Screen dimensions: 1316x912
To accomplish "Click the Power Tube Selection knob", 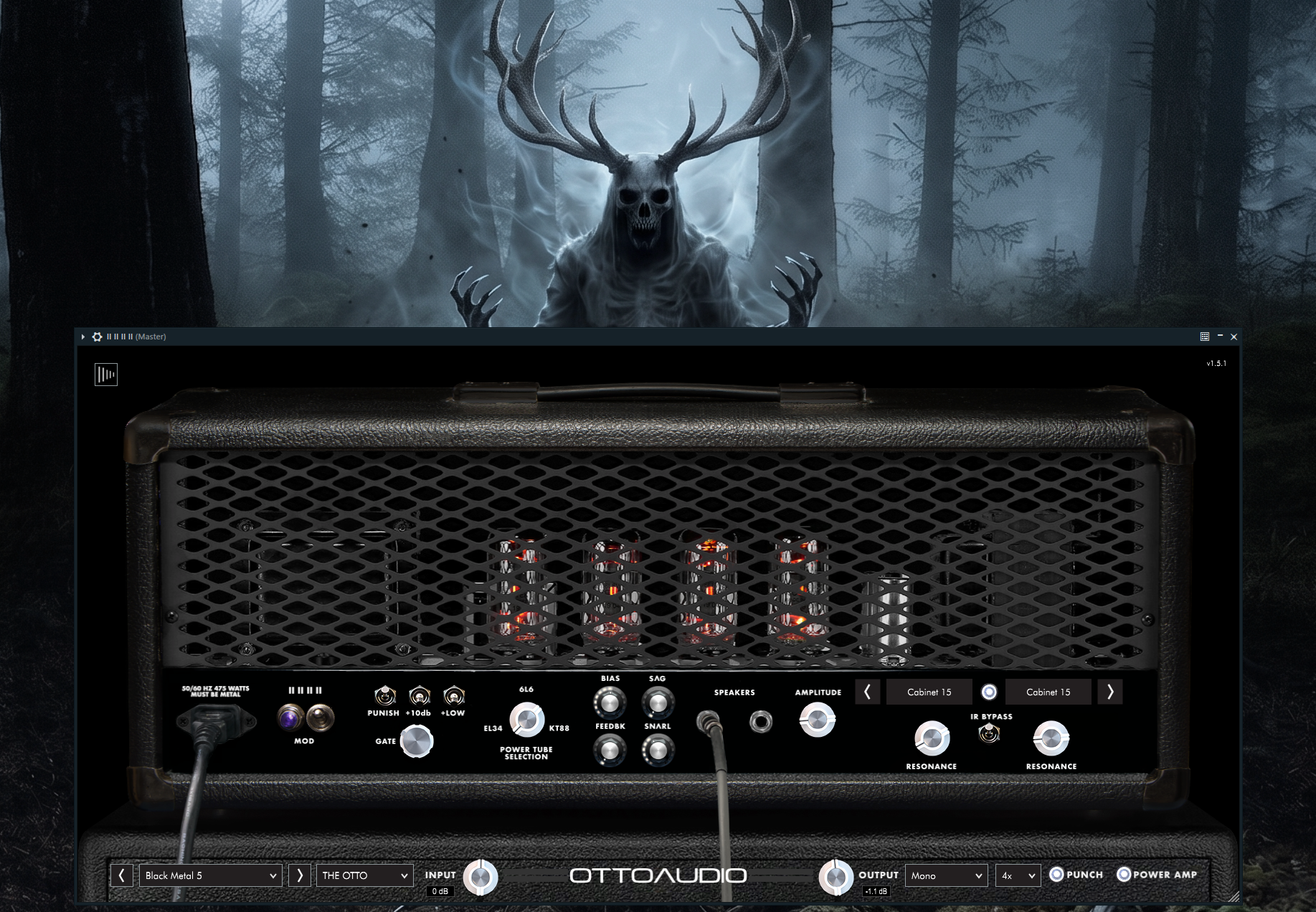I will coord(526,720).
